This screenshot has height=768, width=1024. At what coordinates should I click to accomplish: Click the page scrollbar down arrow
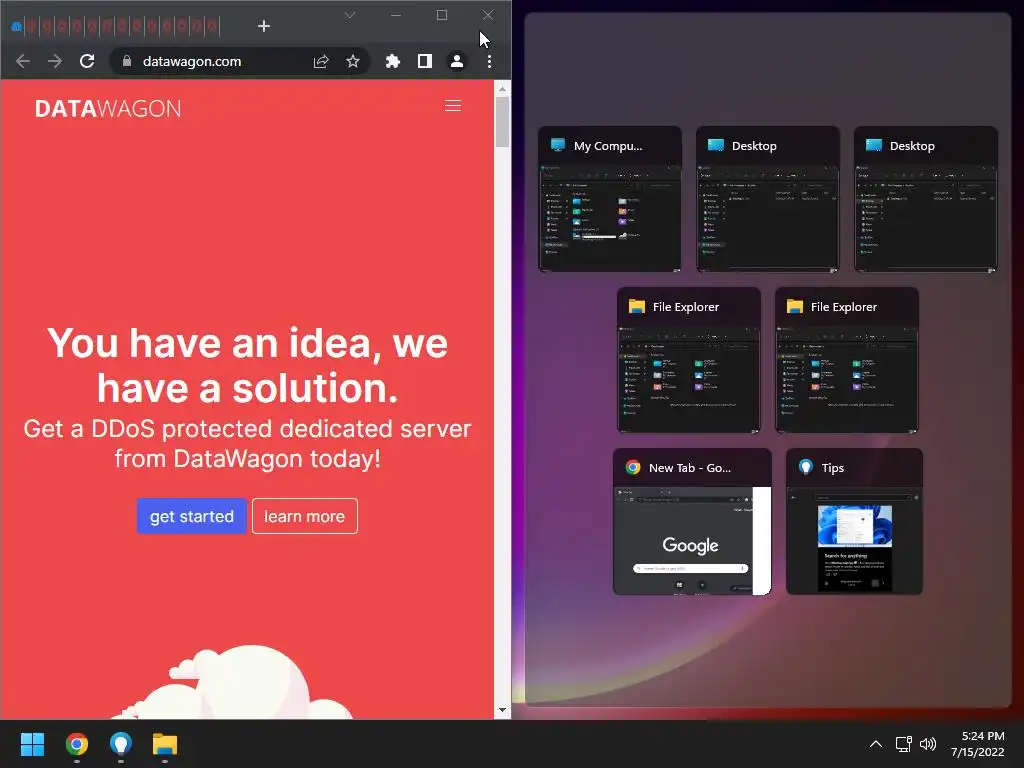(x=502, y=710)
